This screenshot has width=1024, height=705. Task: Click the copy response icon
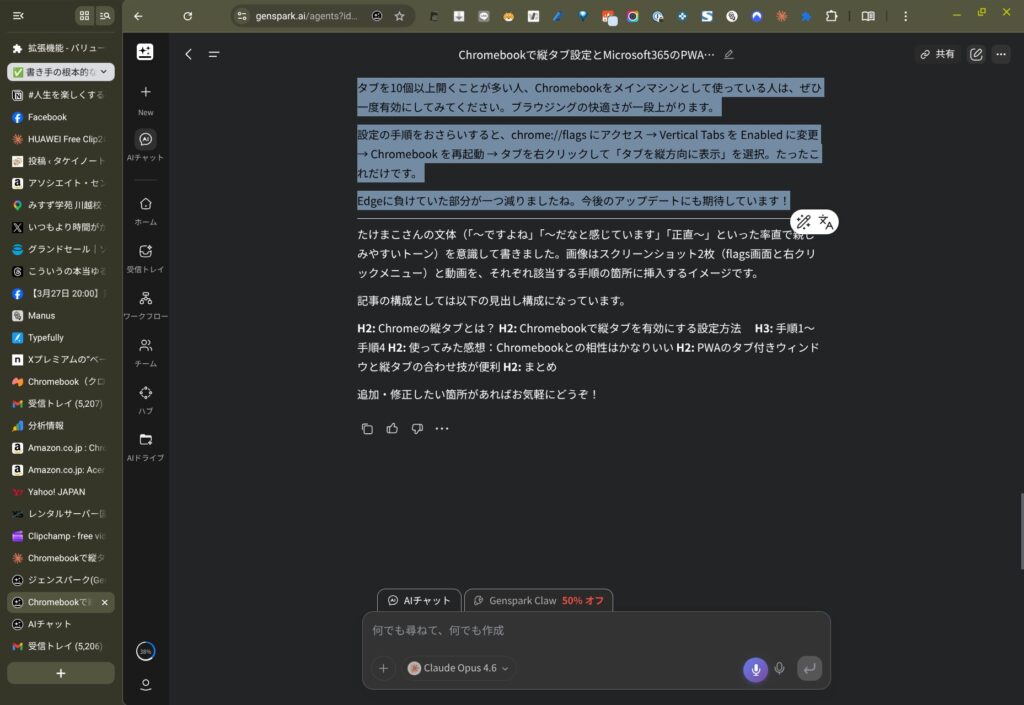(x=367, y=429)
